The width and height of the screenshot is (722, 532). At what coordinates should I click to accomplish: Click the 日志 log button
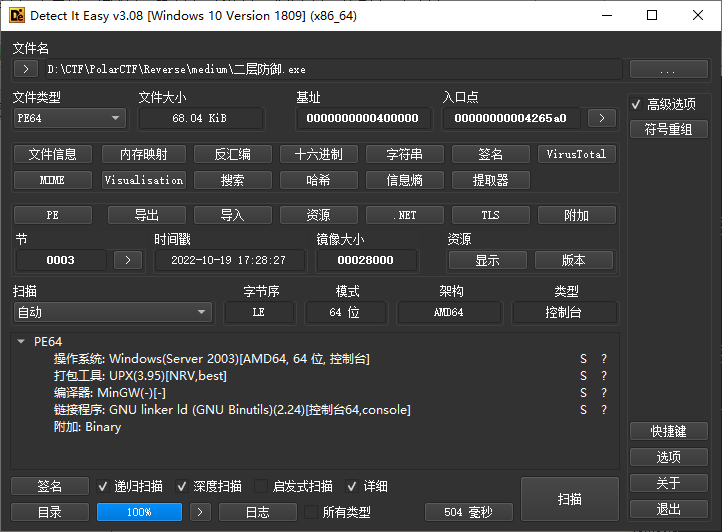click(258, 512)
